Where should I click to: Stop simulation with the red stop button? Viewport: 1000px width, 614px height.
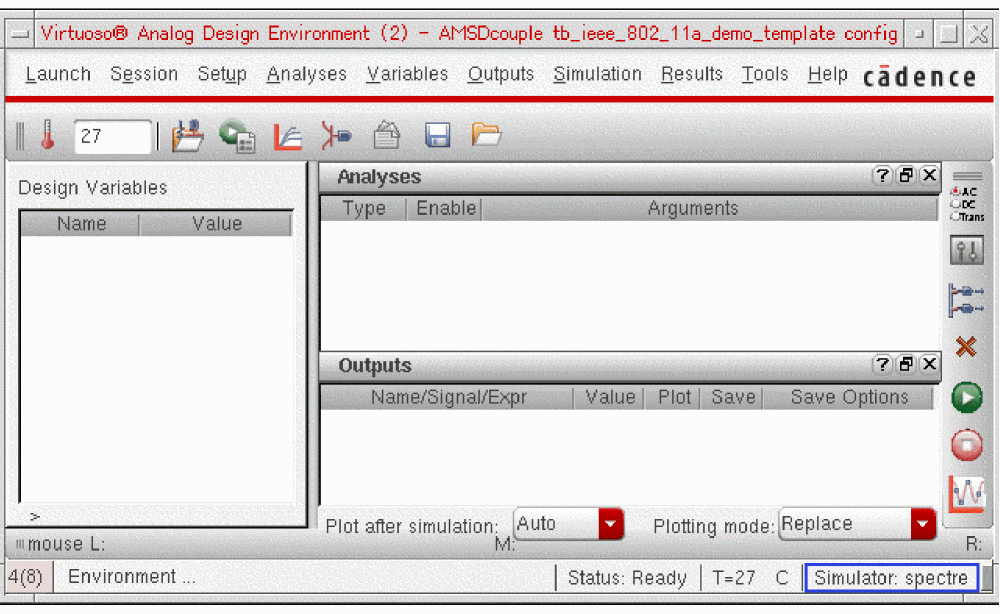tap(967, 444)
